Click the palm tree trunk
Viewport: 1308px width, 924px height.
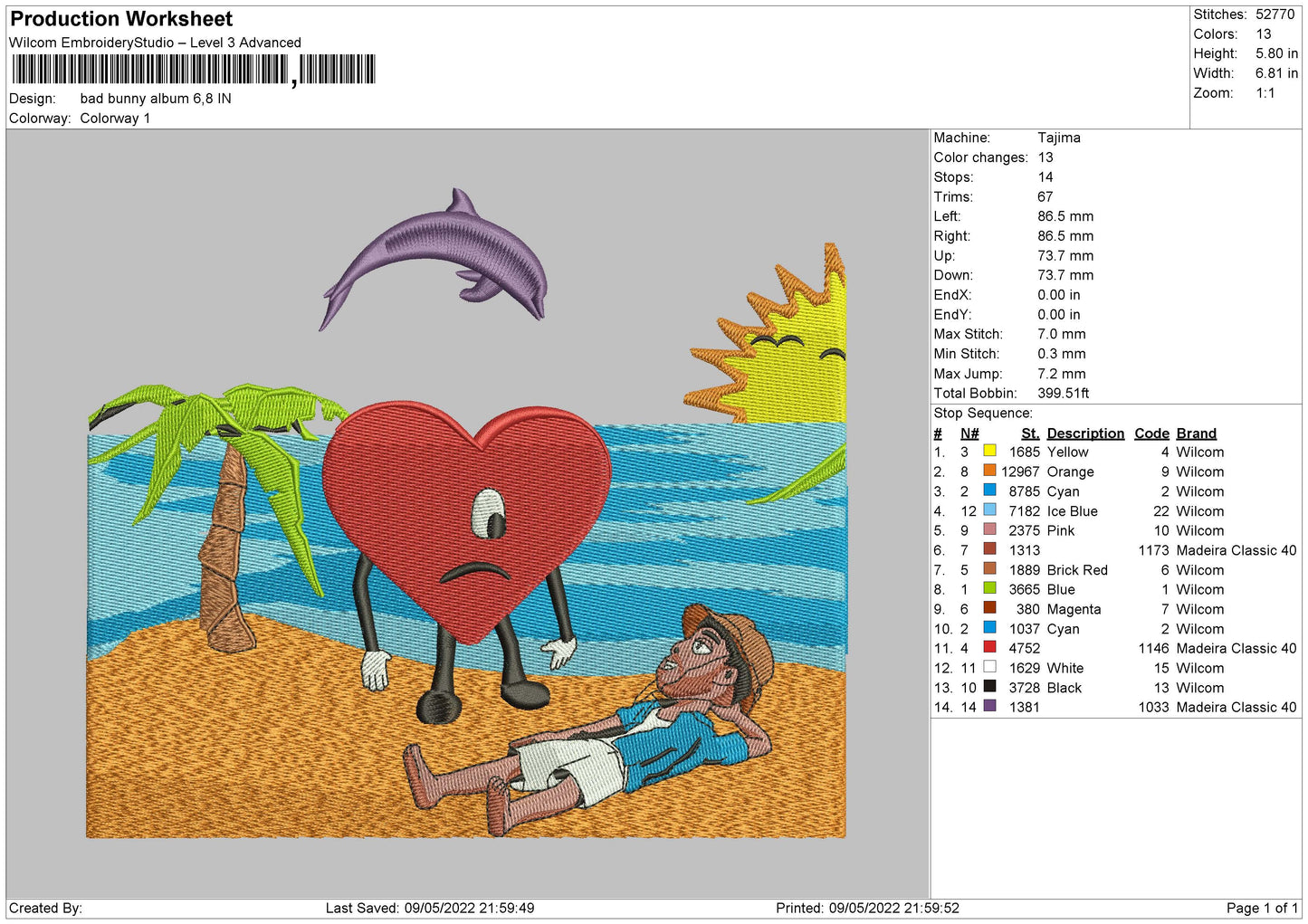click(227, 552)
